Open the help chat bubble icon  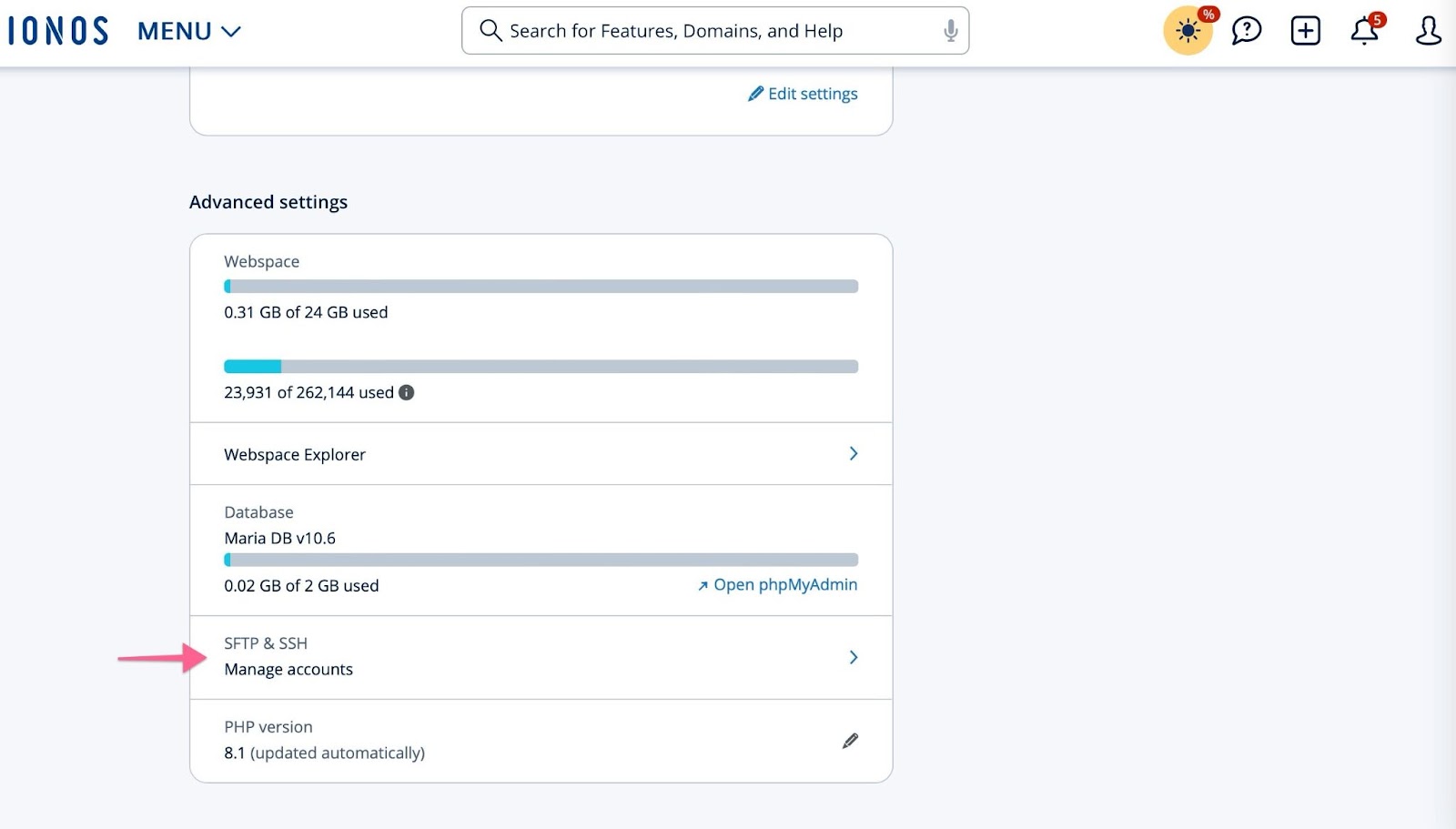(x=1246, y=31)
